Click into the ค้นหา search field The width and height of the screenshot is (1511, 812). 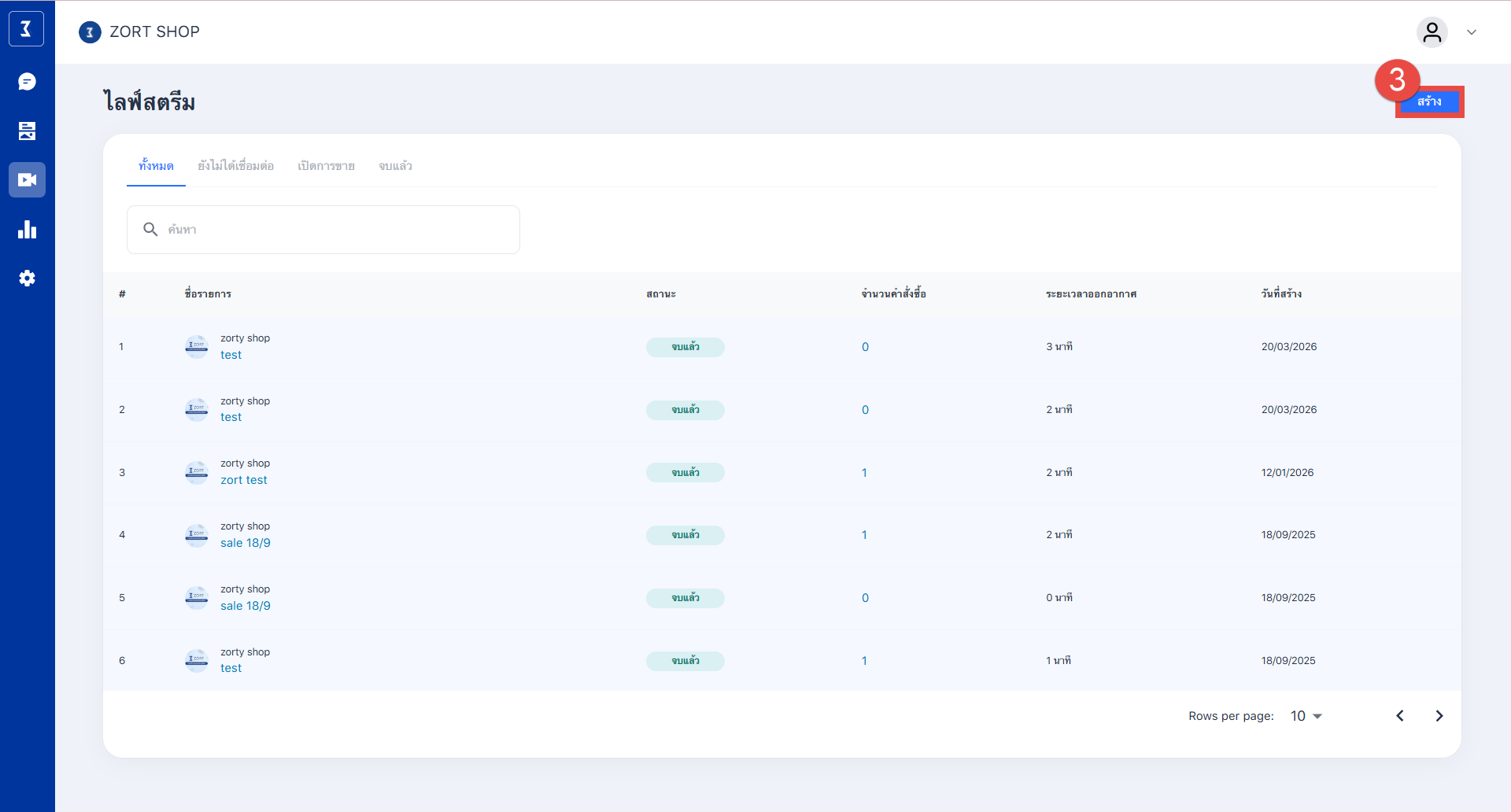point(338,230)
